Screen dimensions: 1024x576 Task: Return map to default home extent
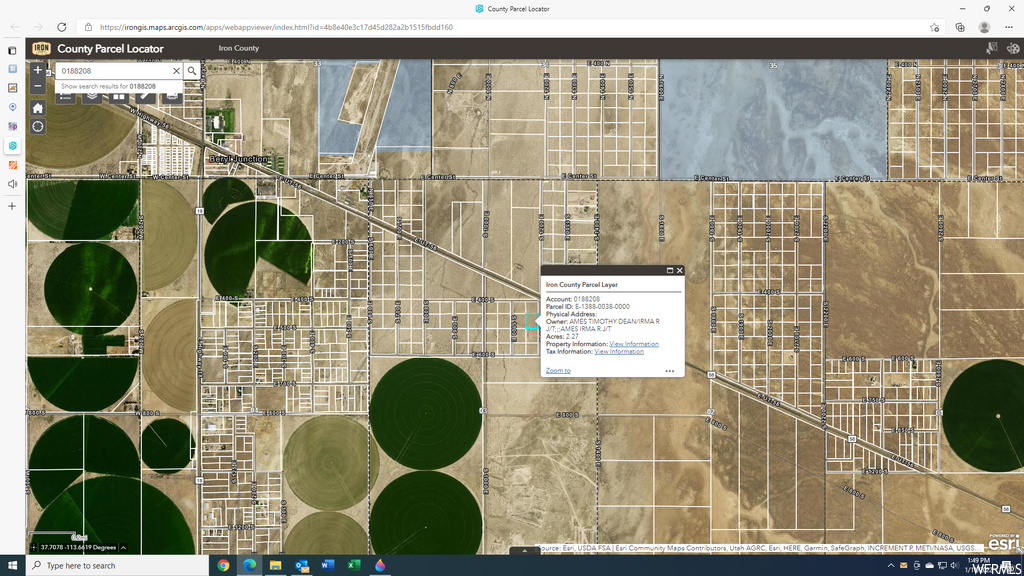37,108
